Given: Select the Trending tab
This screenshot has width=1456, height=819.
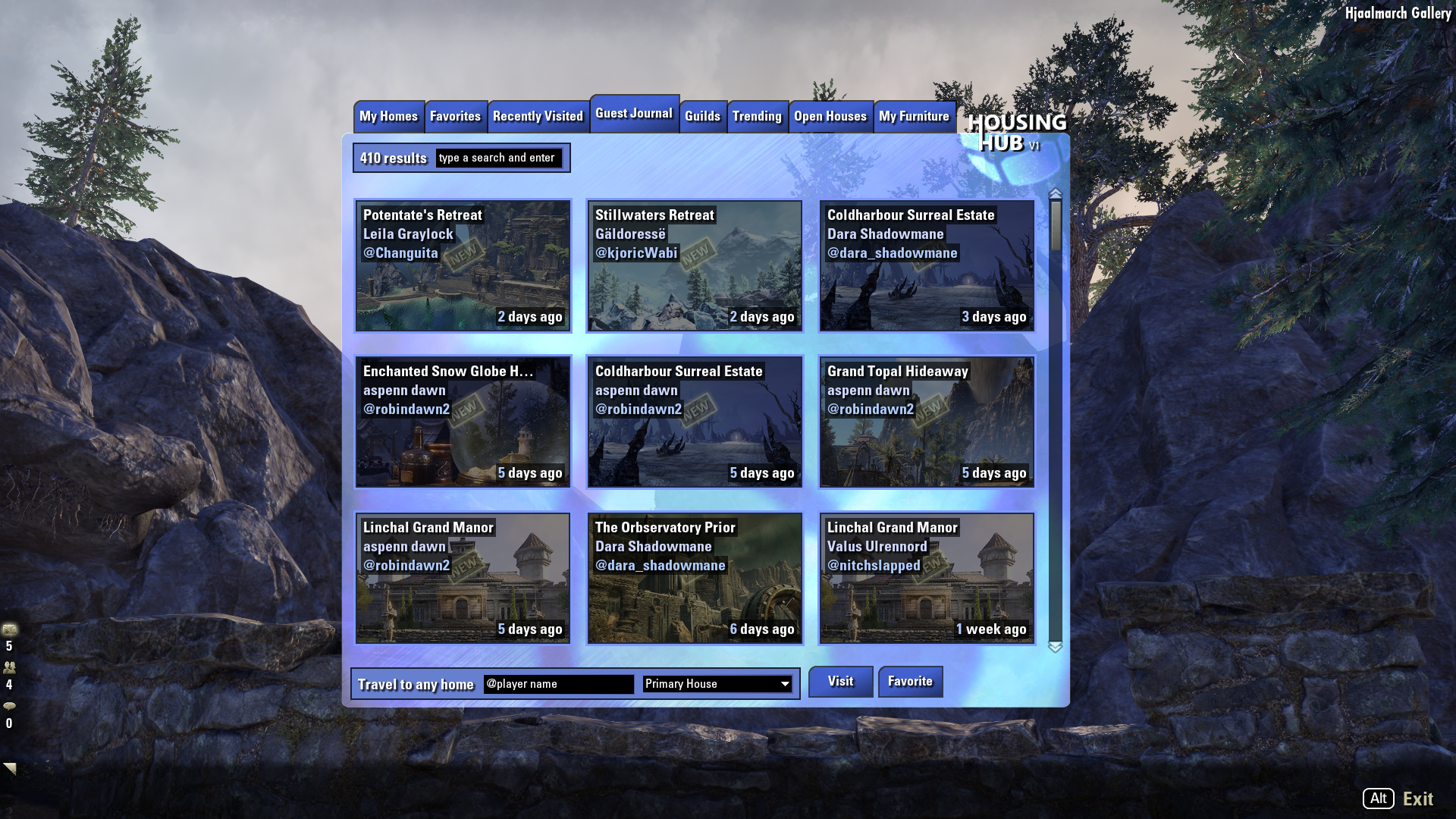Looking at the screenshot, I should [x=757, y=116].
